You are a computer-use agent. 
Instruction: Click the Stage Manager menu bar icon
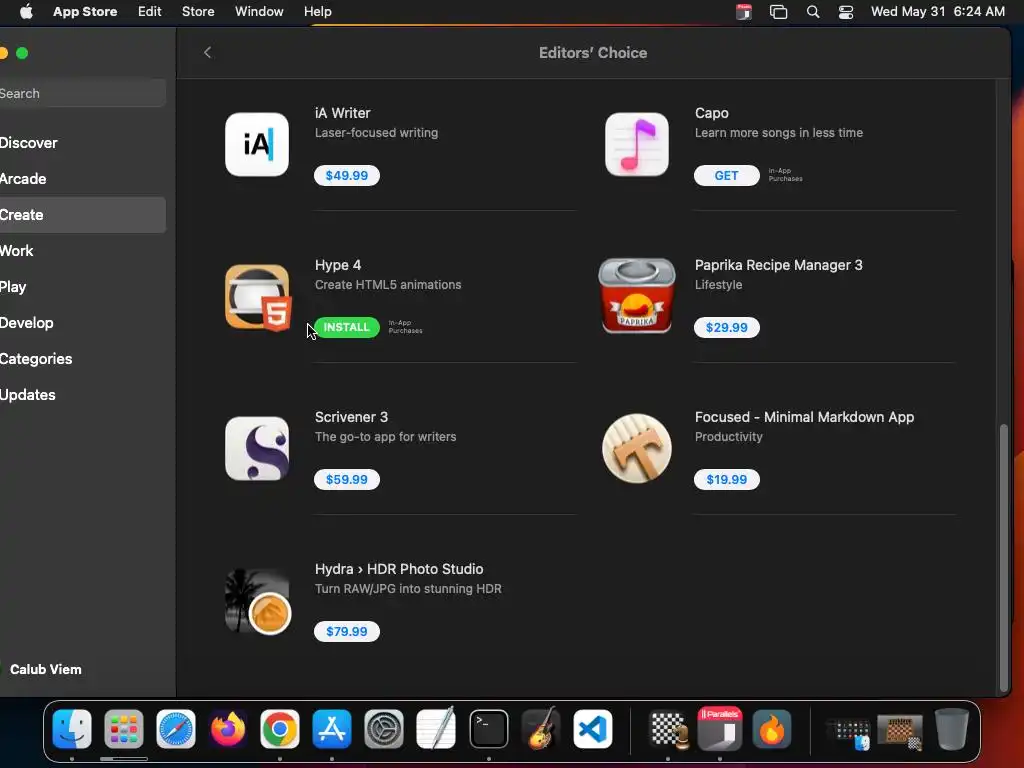point(778,12)
